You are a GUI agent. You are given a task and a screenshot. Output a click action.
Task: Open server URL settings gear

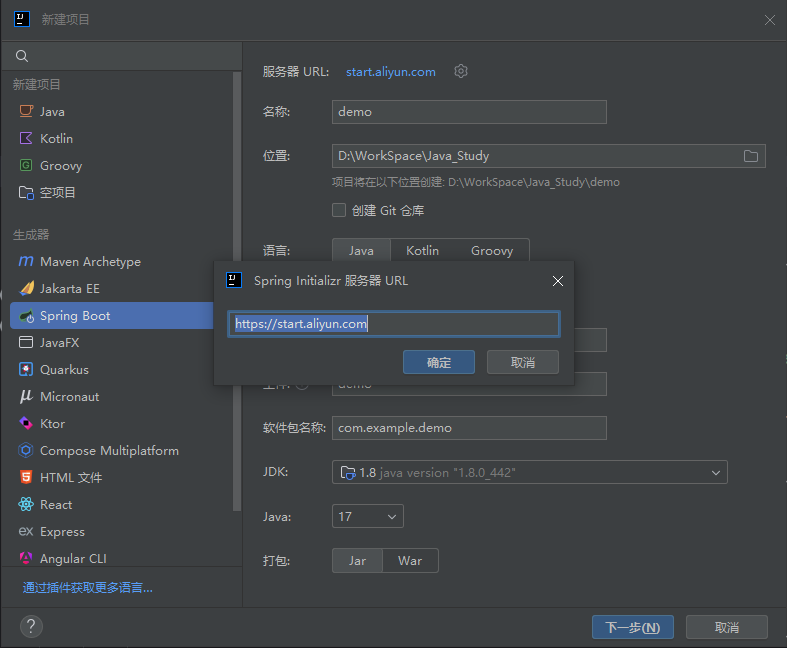click(461, 71)
